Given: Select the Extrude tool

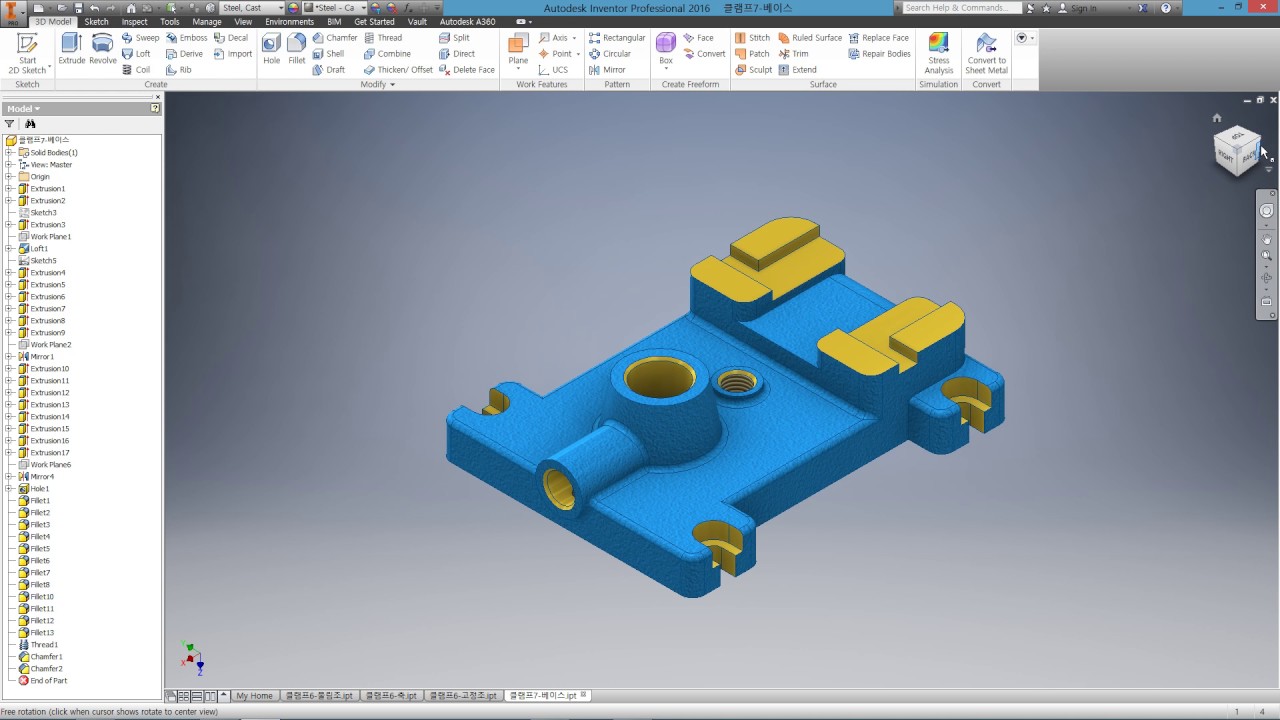Looking at the screenshot, I should tap(72, 49).
